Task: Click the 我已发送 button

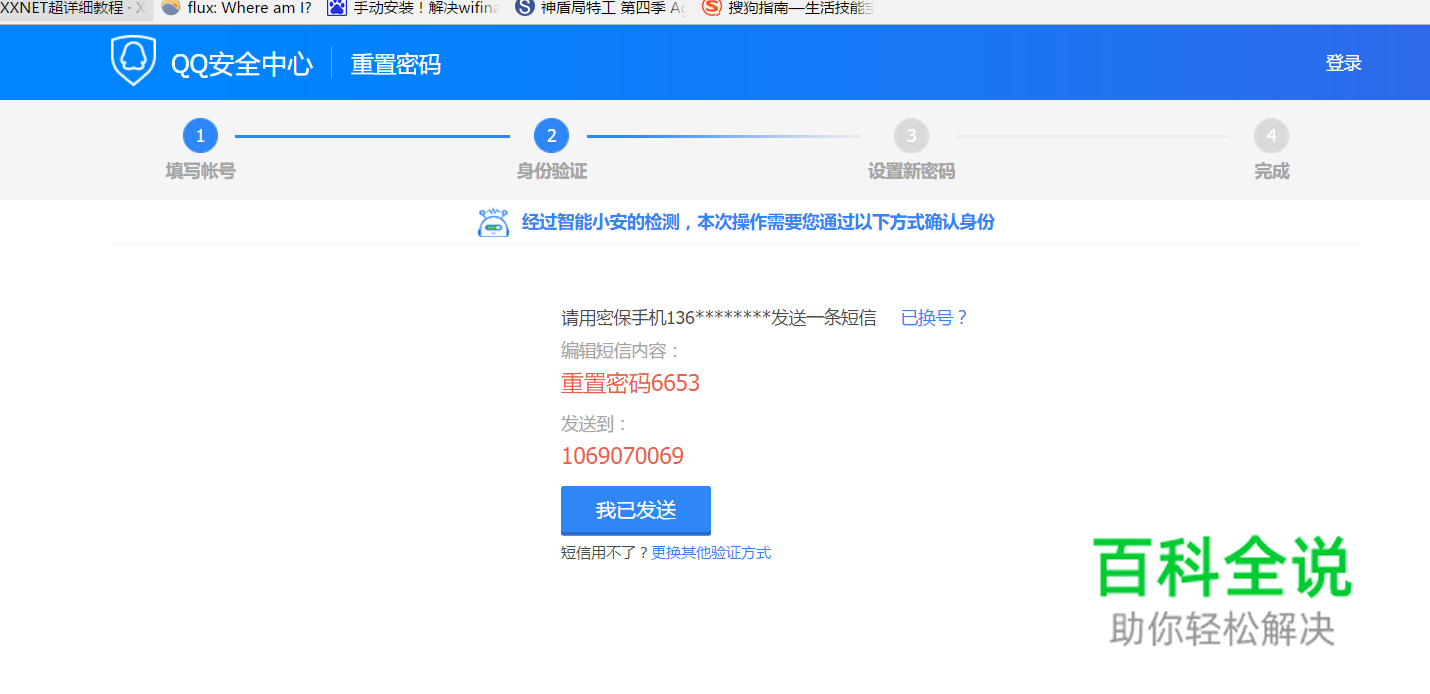Action: pyautogui.click(x=636, y=511)
